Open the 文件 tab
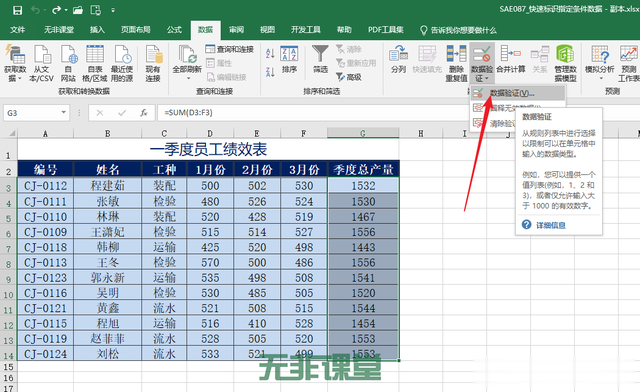Image resolution: width=640 pixels, height=392 pixels. coord(18,30)
